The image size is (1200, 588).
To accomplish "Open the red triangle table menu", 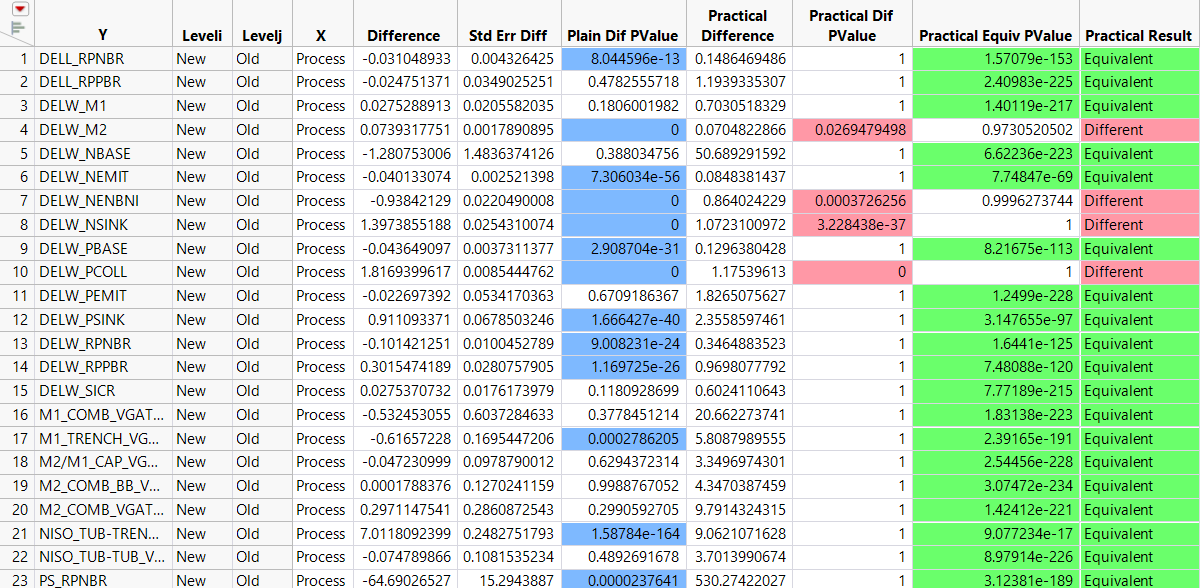I will (19, 8).
